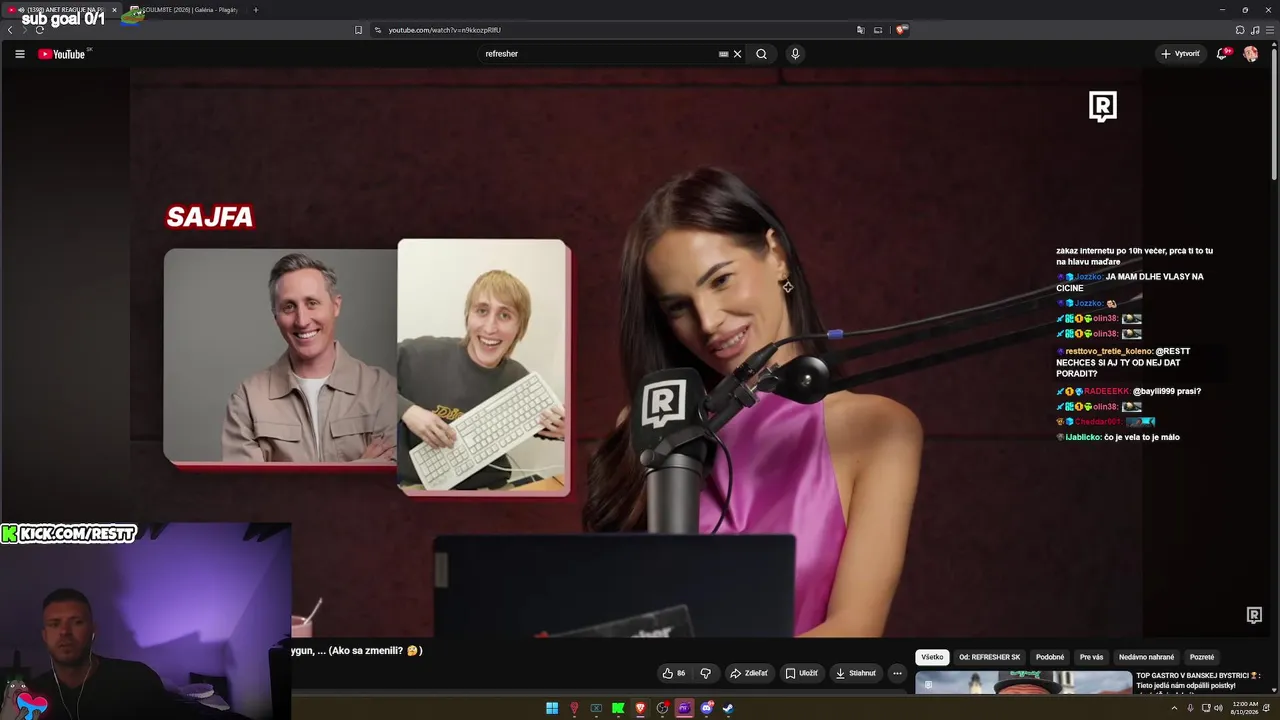Open the Brave Shields icon in address bar
Screen dimensions: 1280x720
(902, 30)
